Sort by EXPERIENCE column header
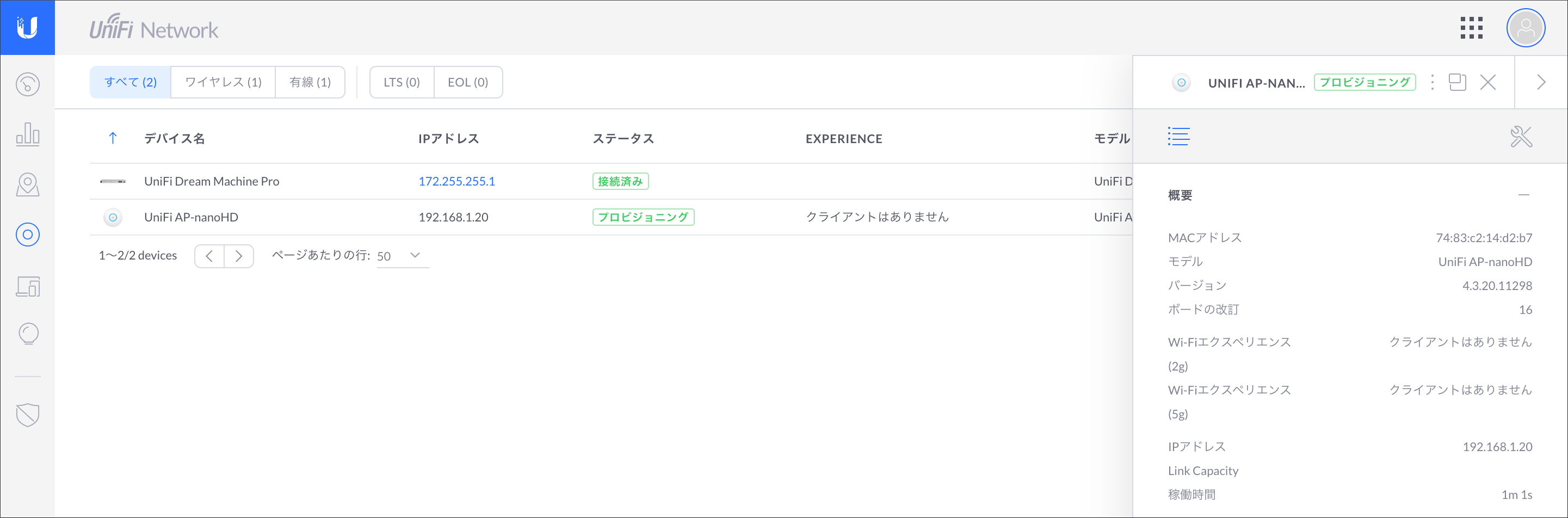1568x518 pixels. click(844, 139)
